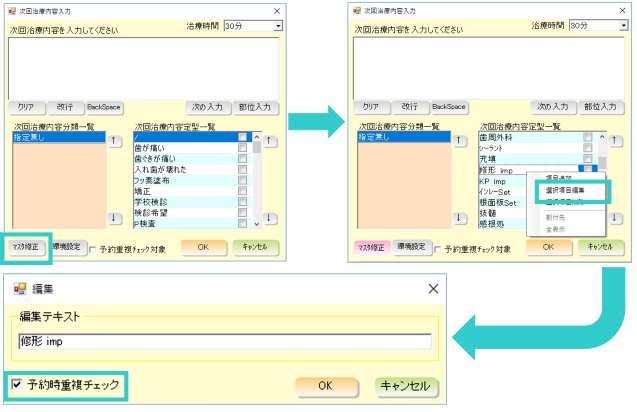Check the box next to 歯が痛い
The image size is (637, 412).
coord(242,148)
